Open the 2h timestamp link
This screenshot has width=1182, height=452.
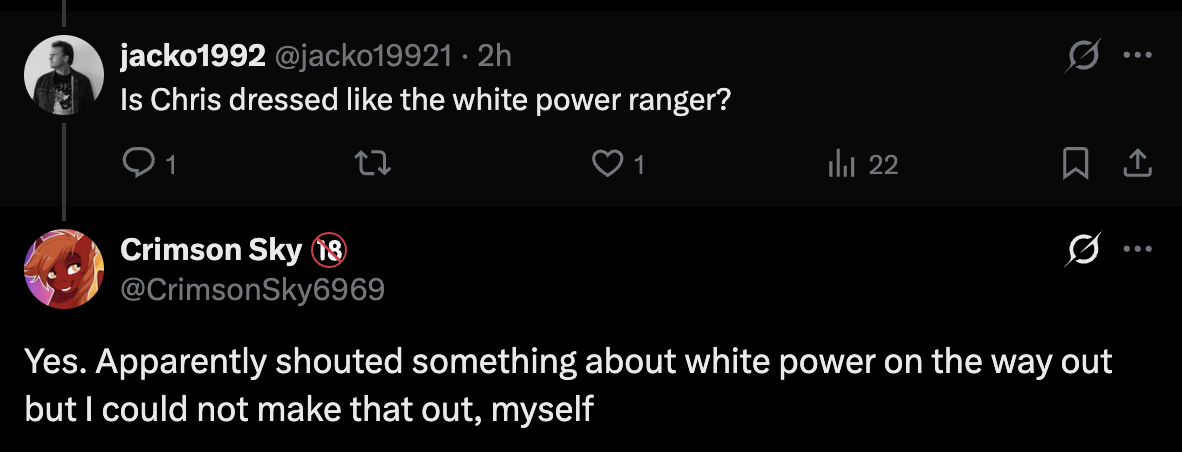click(494, 57)
